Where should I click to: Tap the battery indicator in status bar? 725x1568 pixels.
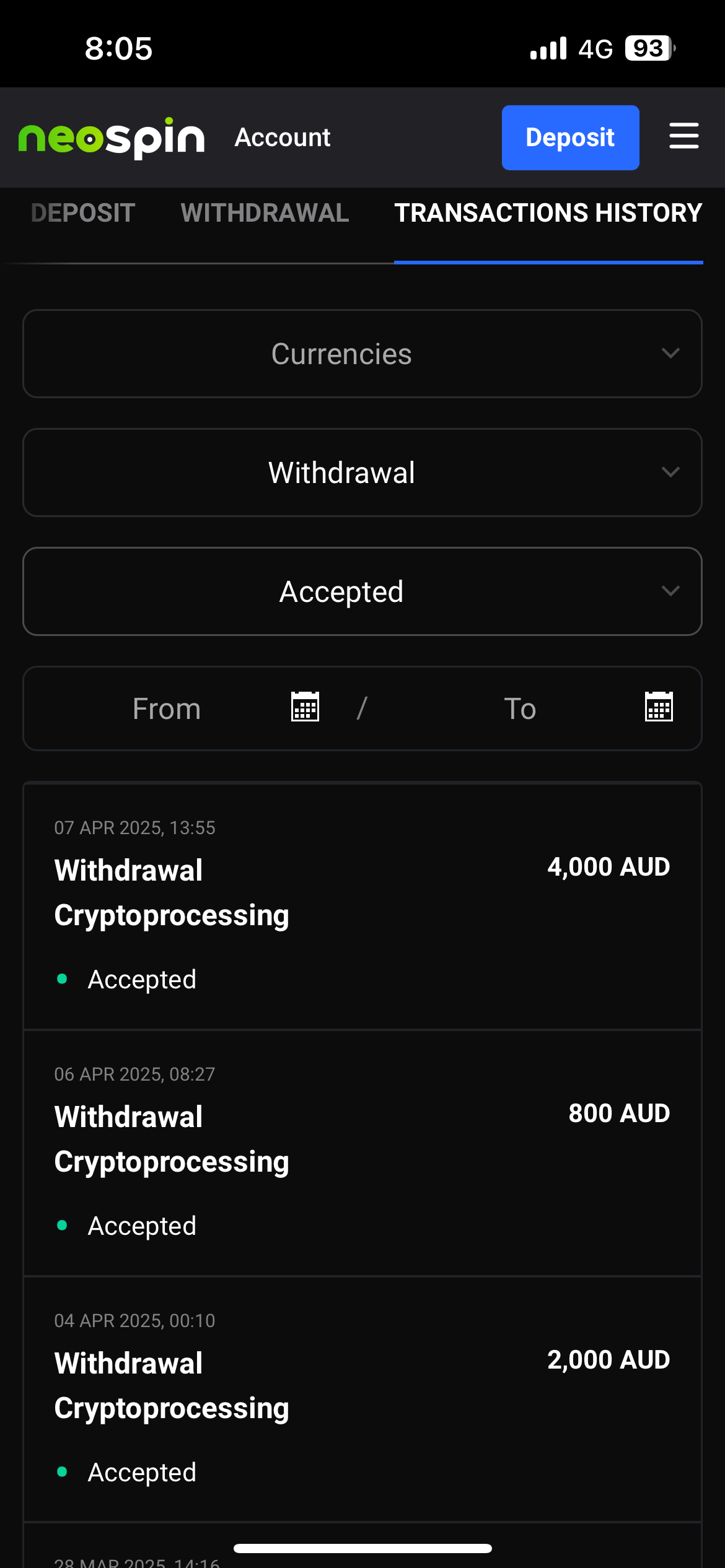[x=649, y=48]
